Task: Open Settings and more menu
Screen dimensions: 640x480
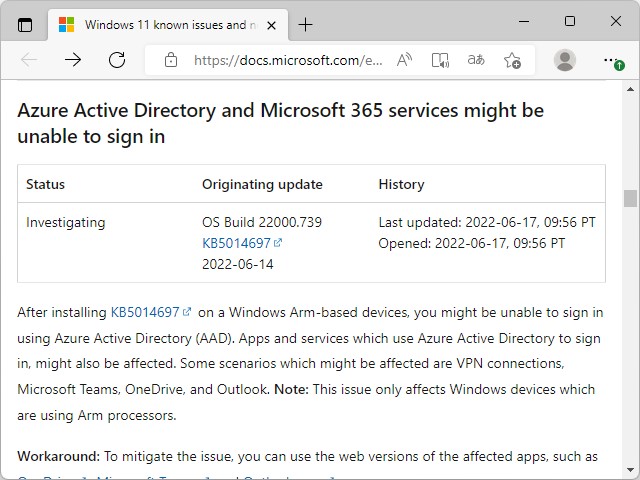Action: pos(612,60)
